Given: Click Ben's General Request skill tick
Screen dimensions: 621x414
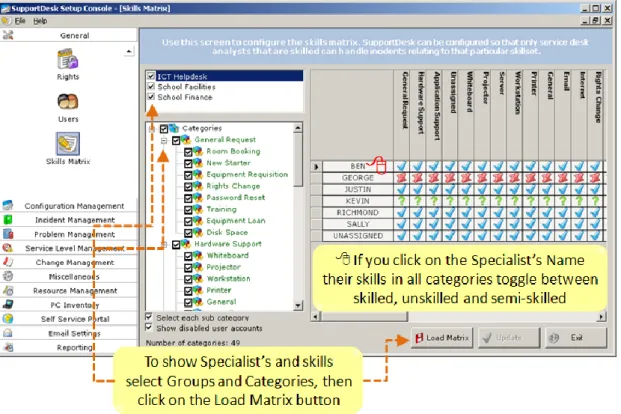Looking at the screenshot, I should tap(402, 166).
